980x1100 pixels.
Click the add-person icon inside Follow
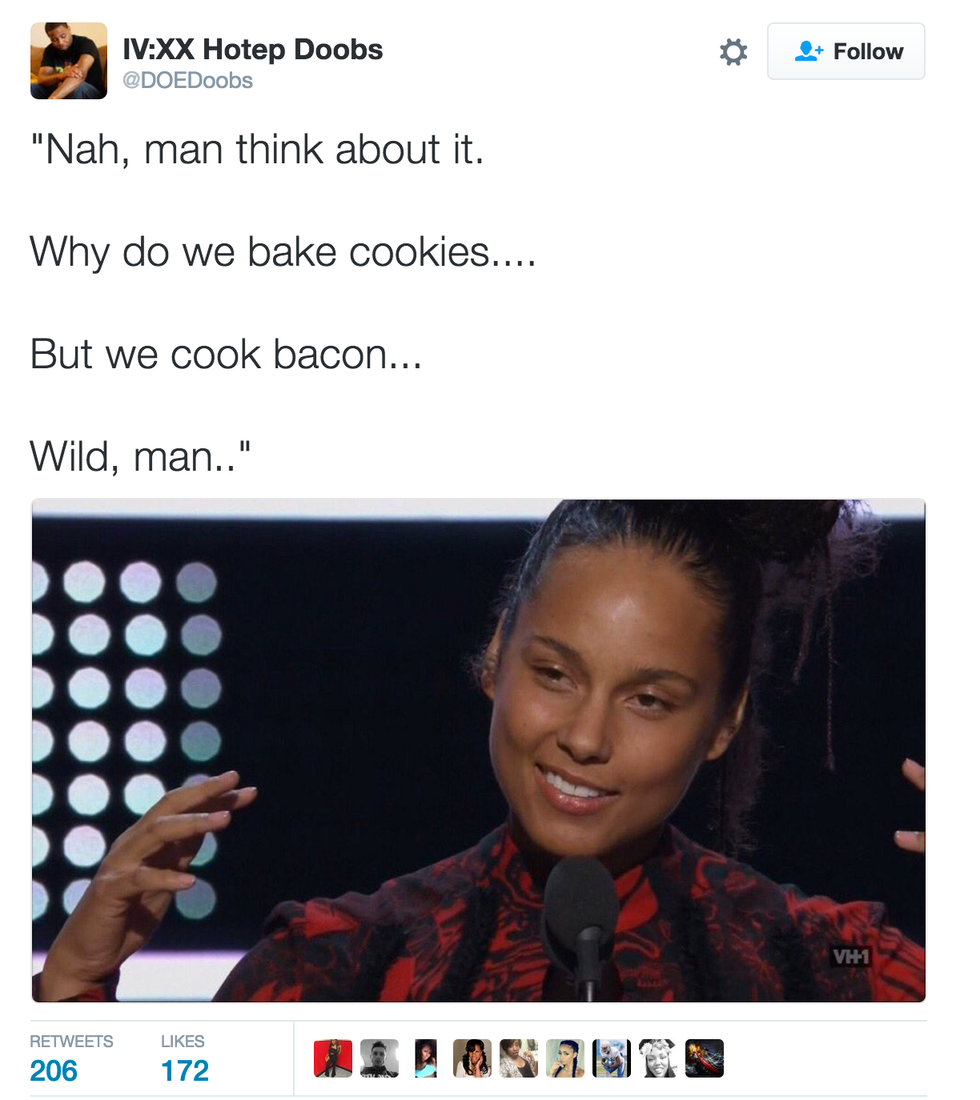pyautogui.click(x=809, y=51)
